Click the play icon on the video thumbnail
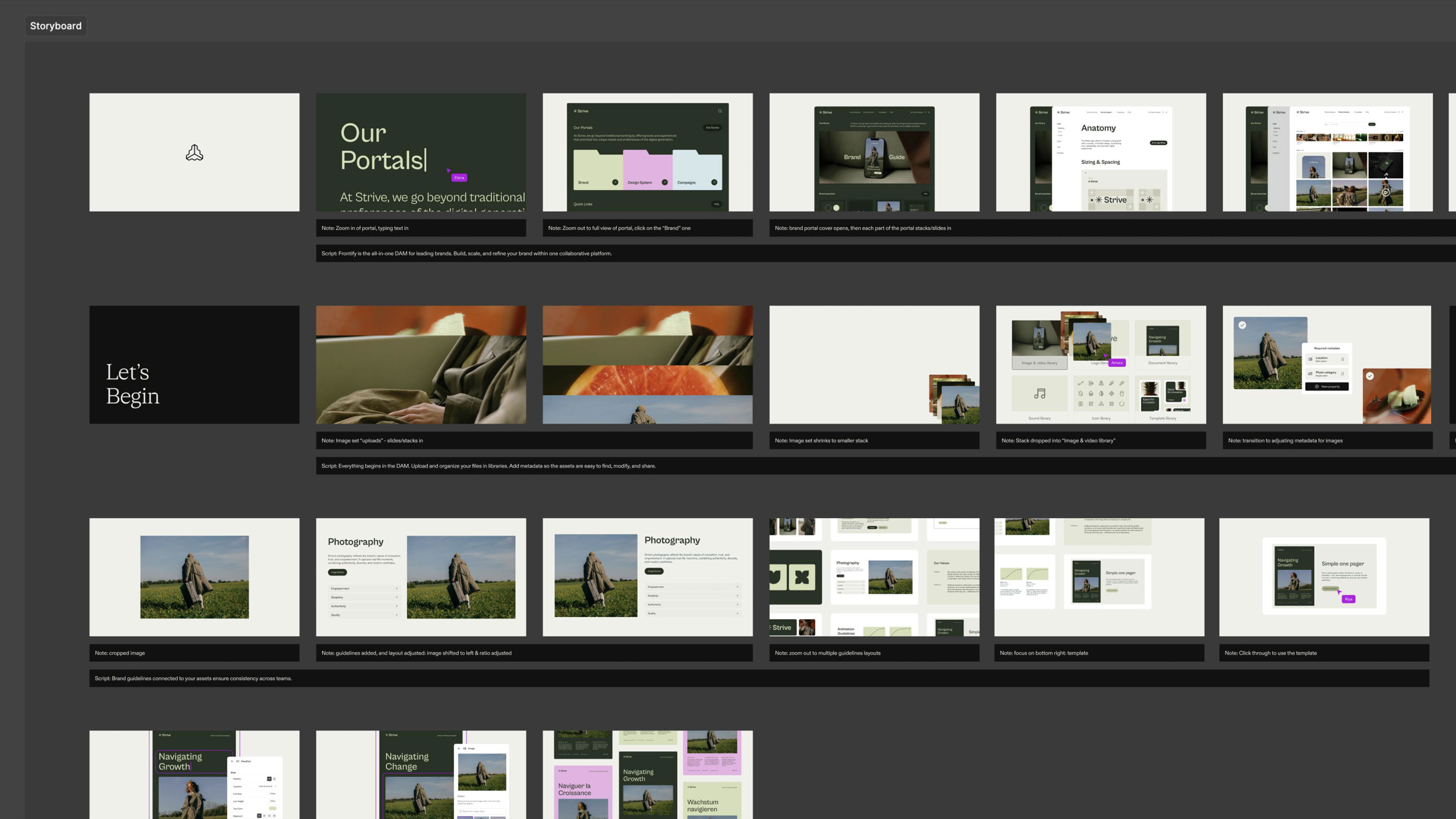This screenshot has height=819, width=1456. (x=1385, y=192)
